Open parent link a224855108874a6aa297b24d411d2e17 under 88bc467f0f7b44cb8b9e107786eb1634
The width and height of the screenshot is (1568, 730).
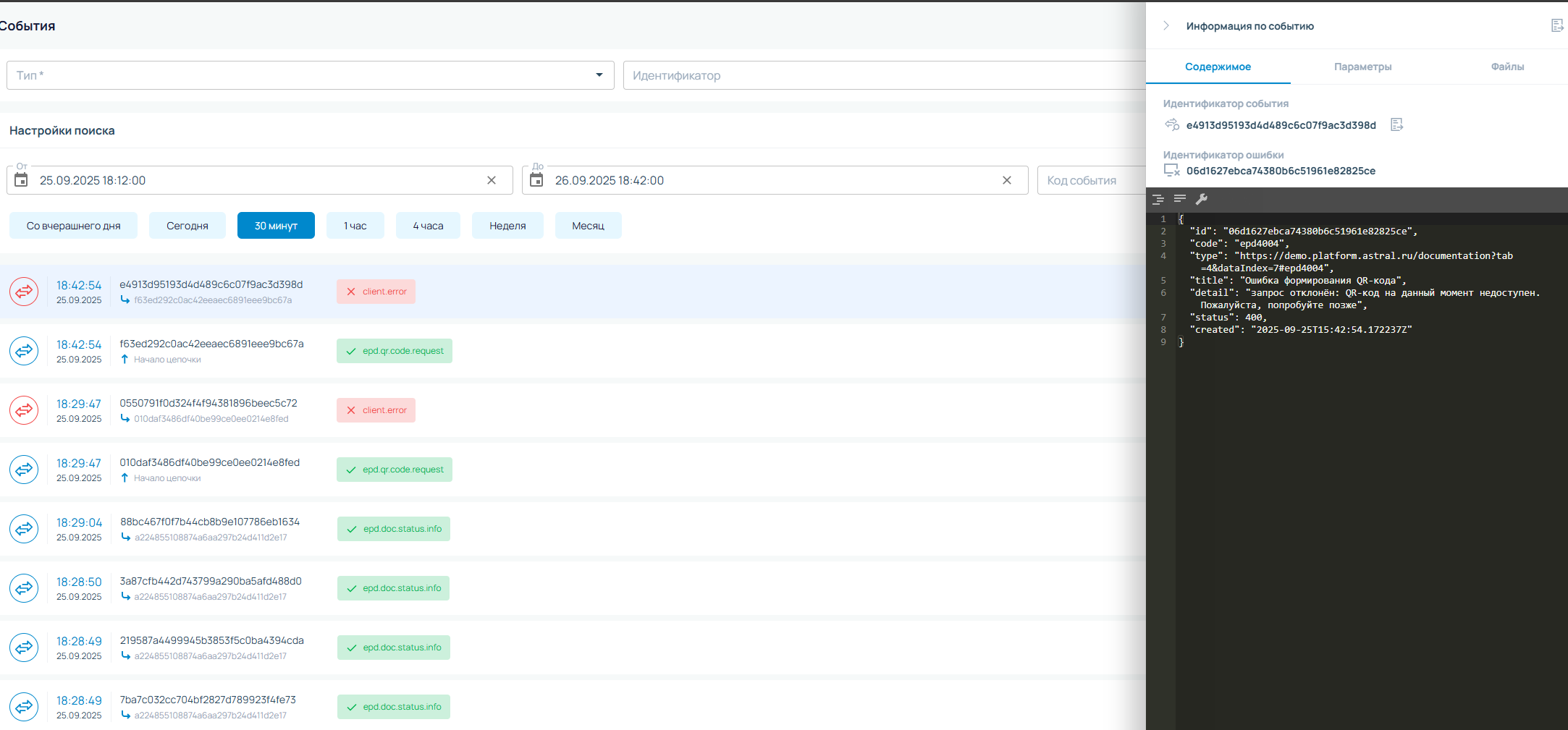coord(211,538)
